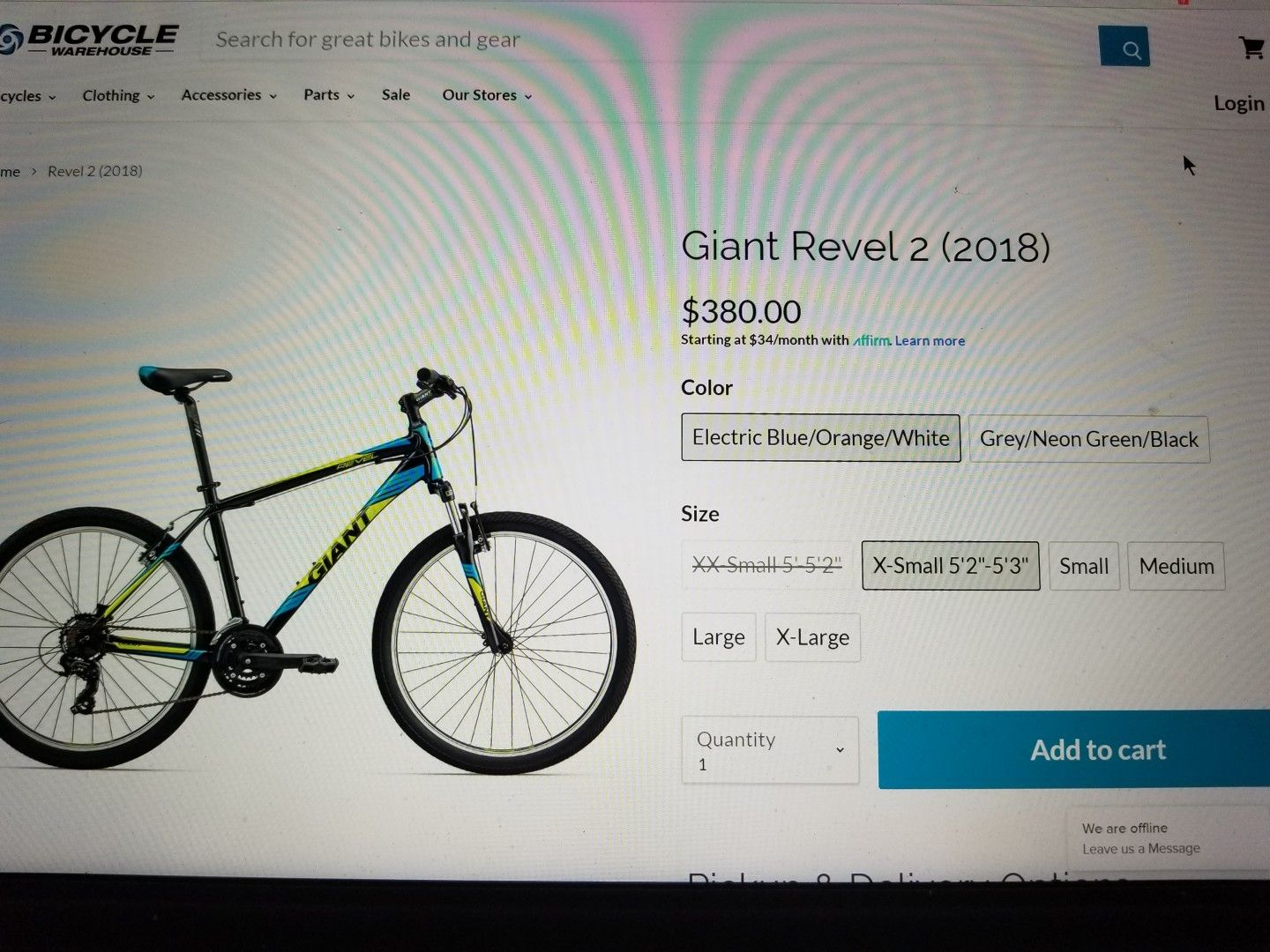Choose the Small size option
This screenshot has height=952, width=1270.
[x=1084, y=566]
